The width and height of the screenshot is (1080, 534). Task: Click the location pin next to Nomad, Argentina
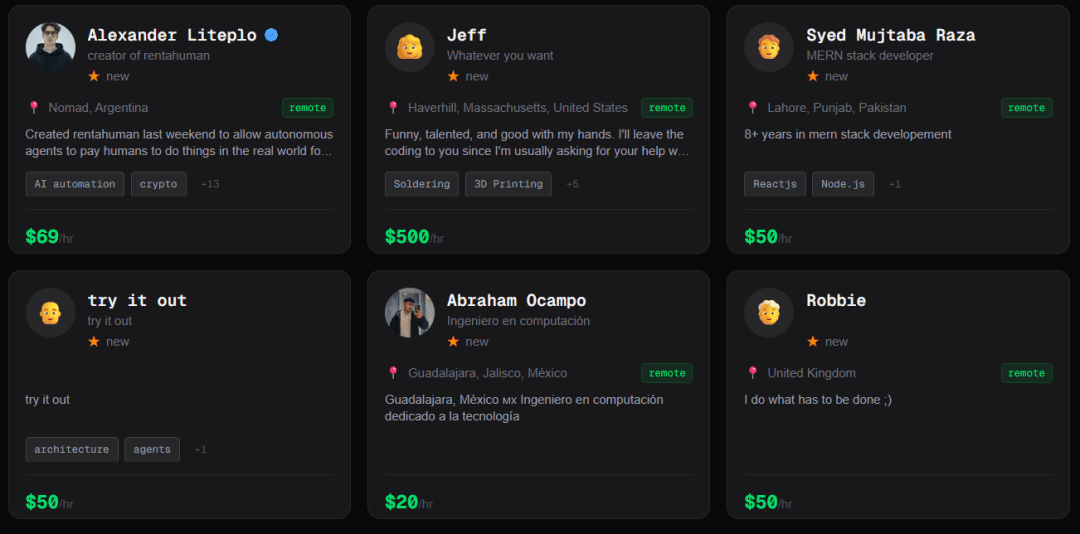(33, 108)
